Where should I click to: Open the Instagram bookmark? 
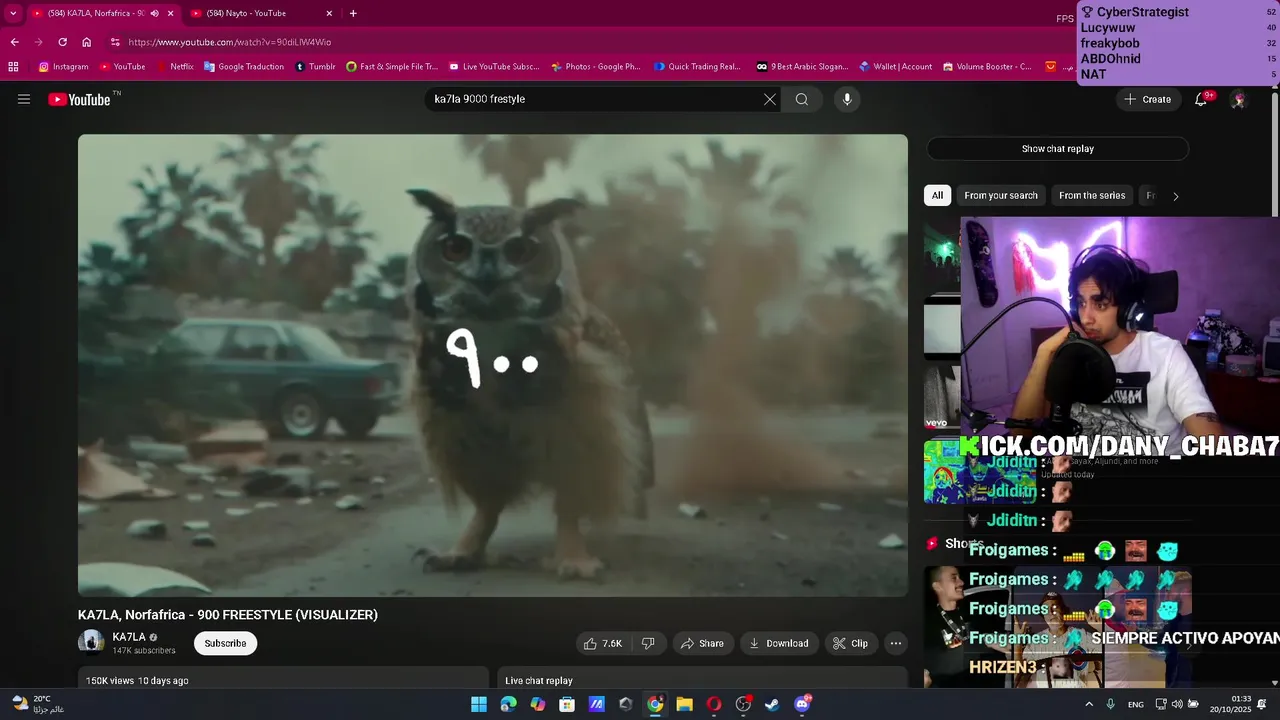coord(64,67)
